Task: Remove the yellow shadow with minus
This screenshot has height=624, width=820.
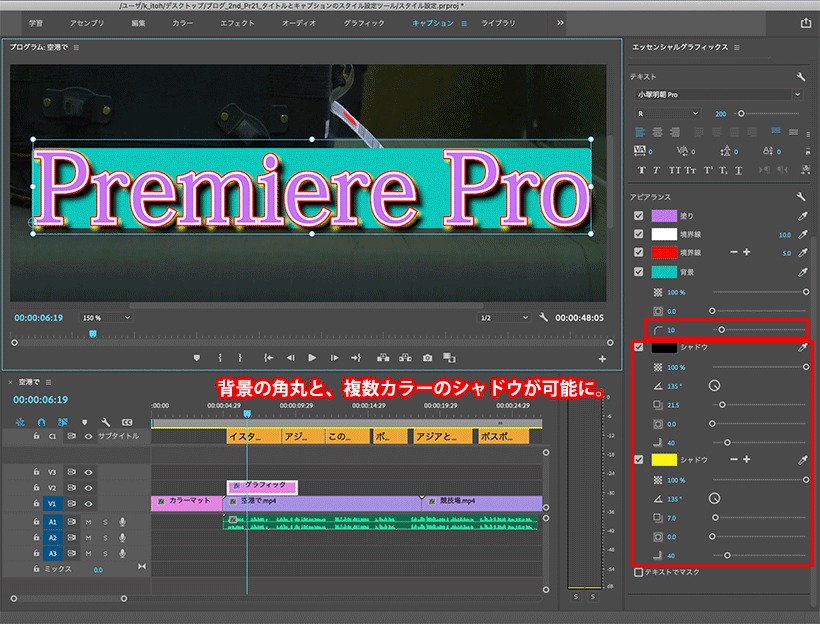Action: 734,459
